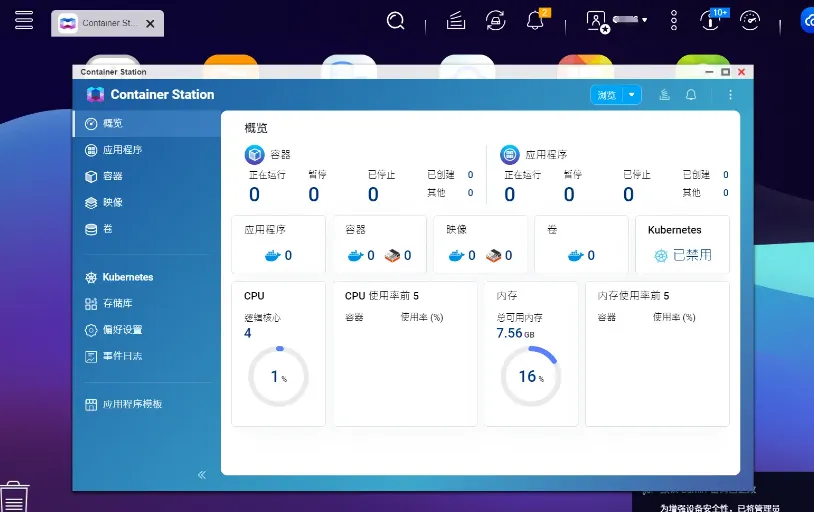Click the memory 16% usage gauge
814x512 pixels.
click(531, 376)
